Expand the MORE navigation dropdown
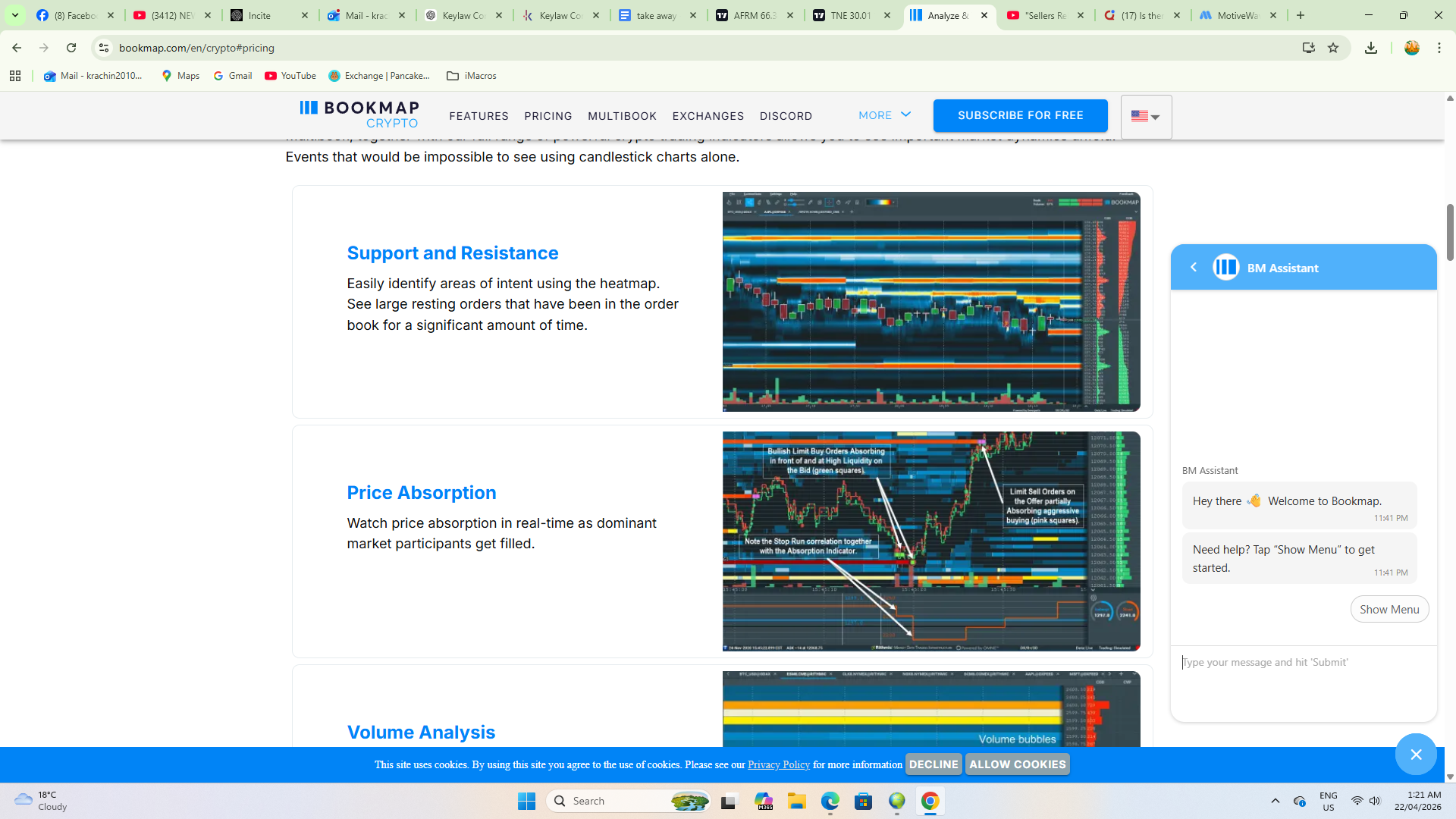The image size is (1456, 819). [x=884, y=115]
